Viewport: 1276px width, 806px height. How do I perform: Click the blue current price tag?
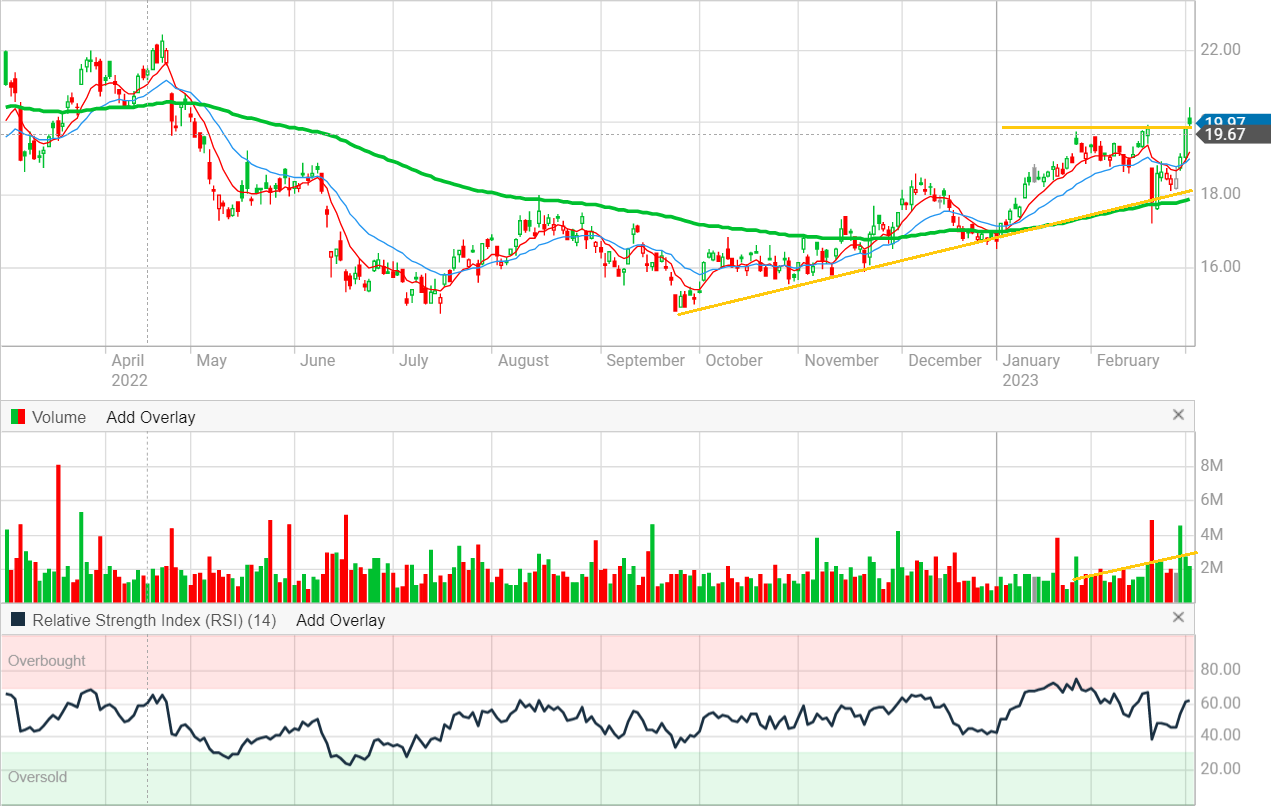point(1224,120)
